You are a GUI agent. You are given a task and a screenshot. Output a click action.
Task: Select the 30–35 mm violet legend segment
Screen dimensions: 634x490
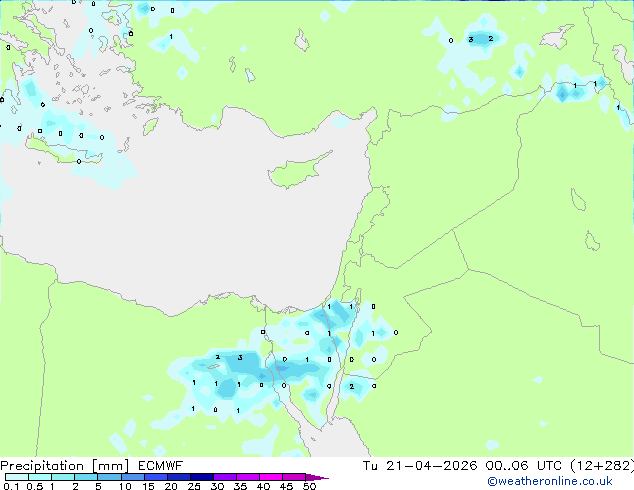coord(224,477)
